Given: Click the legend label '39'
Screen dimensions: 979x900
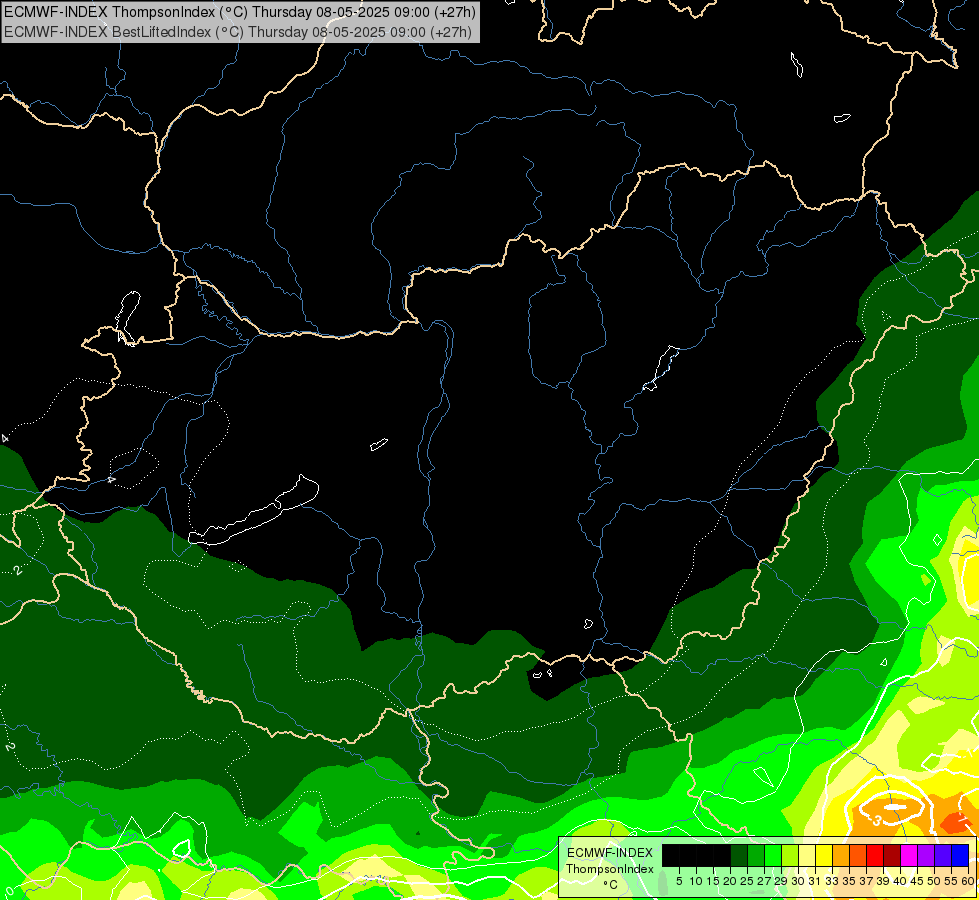Looking at the screenshot, I should [x=883, y=881].
